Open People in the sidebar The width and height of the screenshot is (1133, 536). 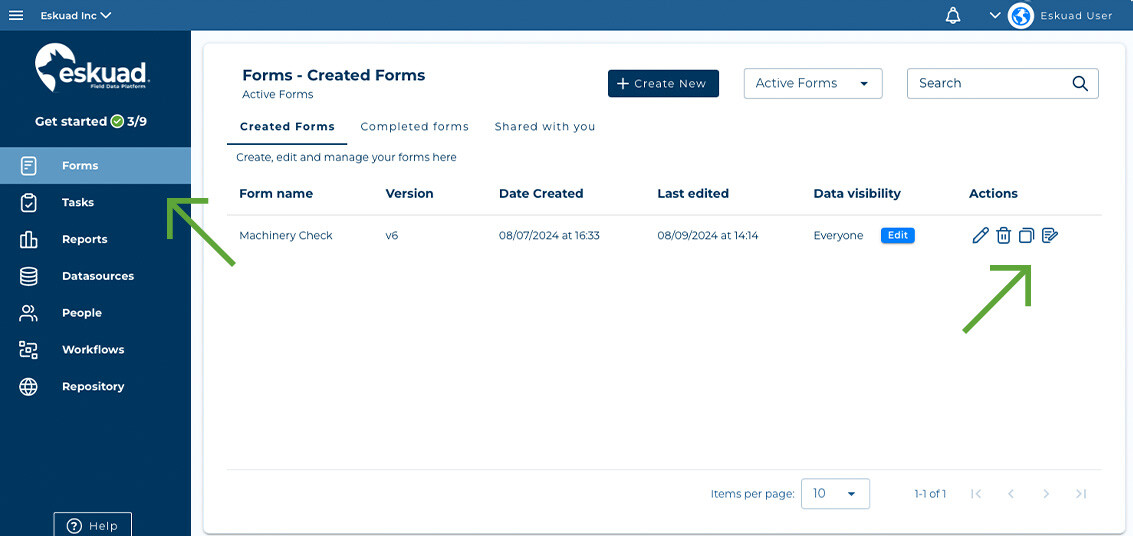[95, 313]
